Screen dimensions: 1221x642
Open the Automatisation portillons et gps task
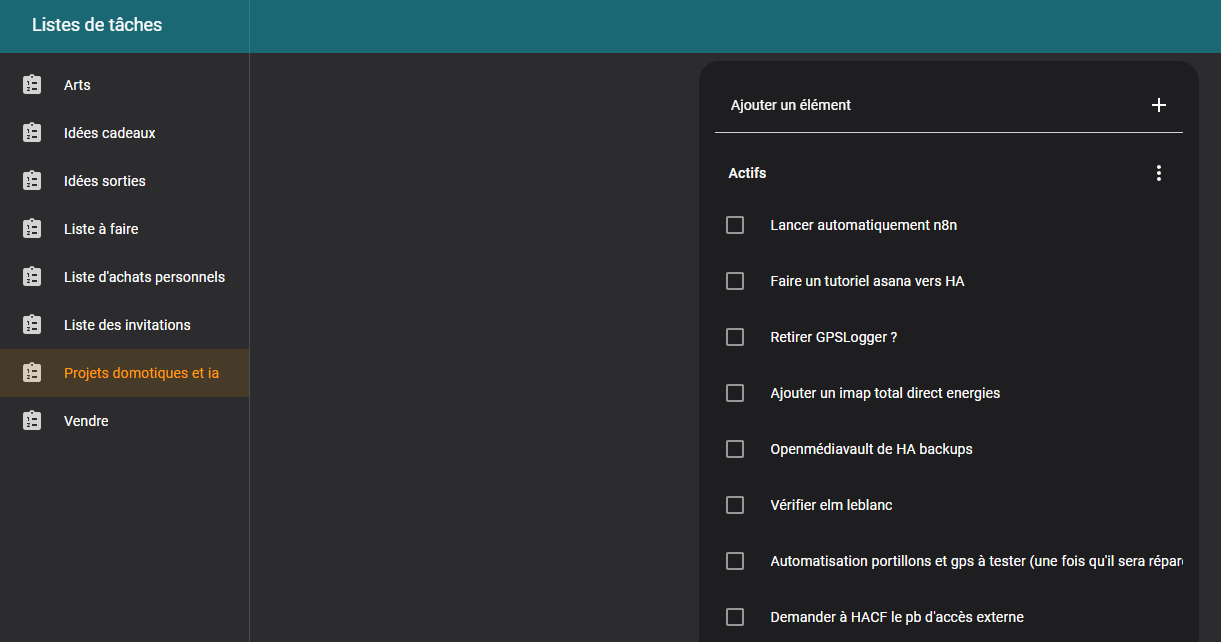click(x=975, y=561)
